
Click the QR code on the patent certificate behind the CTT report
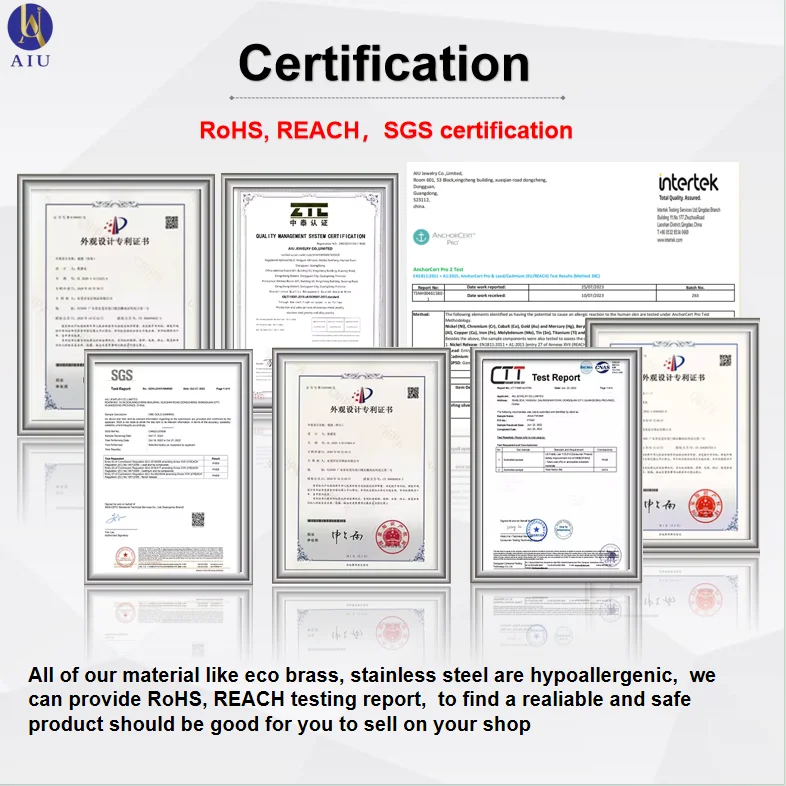725,360
